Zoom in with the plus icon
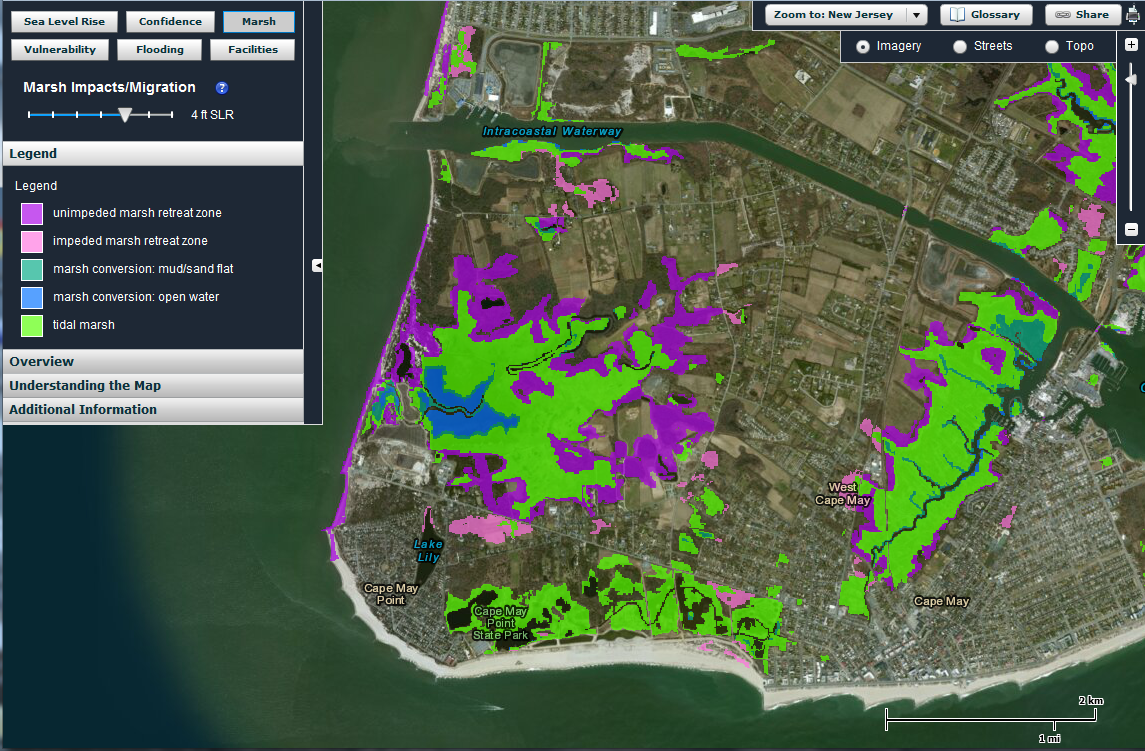This screenshot has height=751, width=1145. click(x=1131, y=44)
